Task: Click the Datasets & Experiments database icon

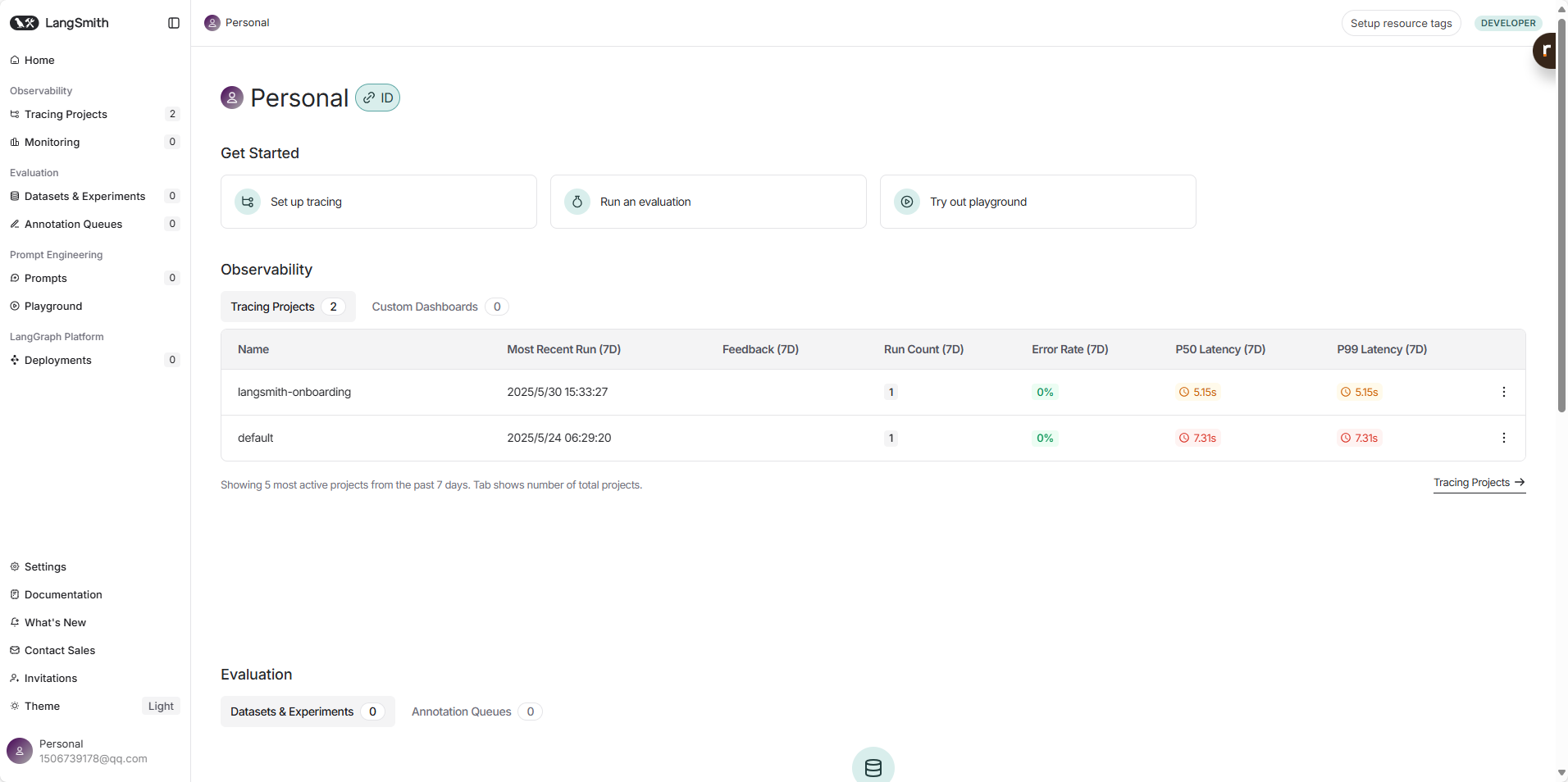Action: coord(15,196)
